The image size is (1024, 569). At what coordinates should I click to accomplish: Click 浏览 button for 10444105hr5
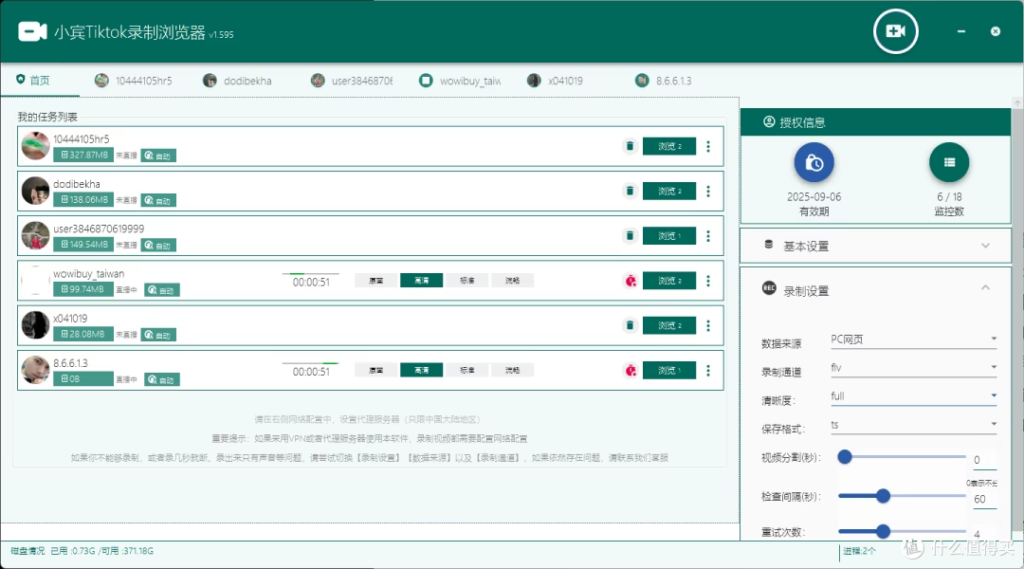[669, 146]
